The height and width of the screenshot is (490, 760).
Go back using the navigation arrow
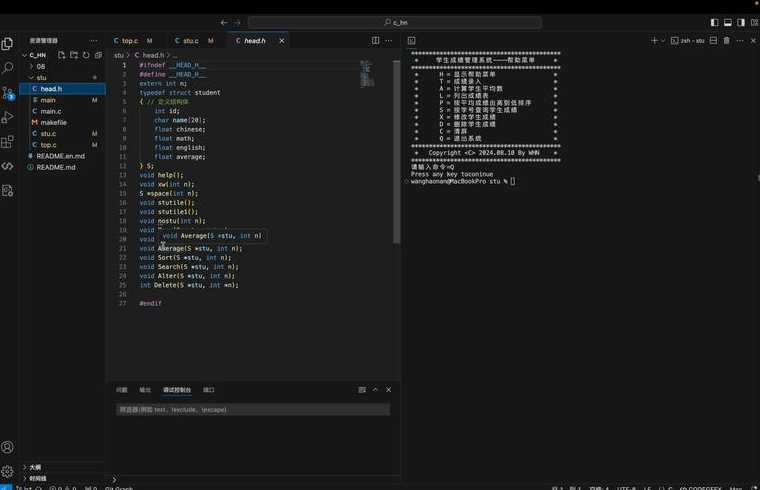pyautogui.click(x=224, y=22)
